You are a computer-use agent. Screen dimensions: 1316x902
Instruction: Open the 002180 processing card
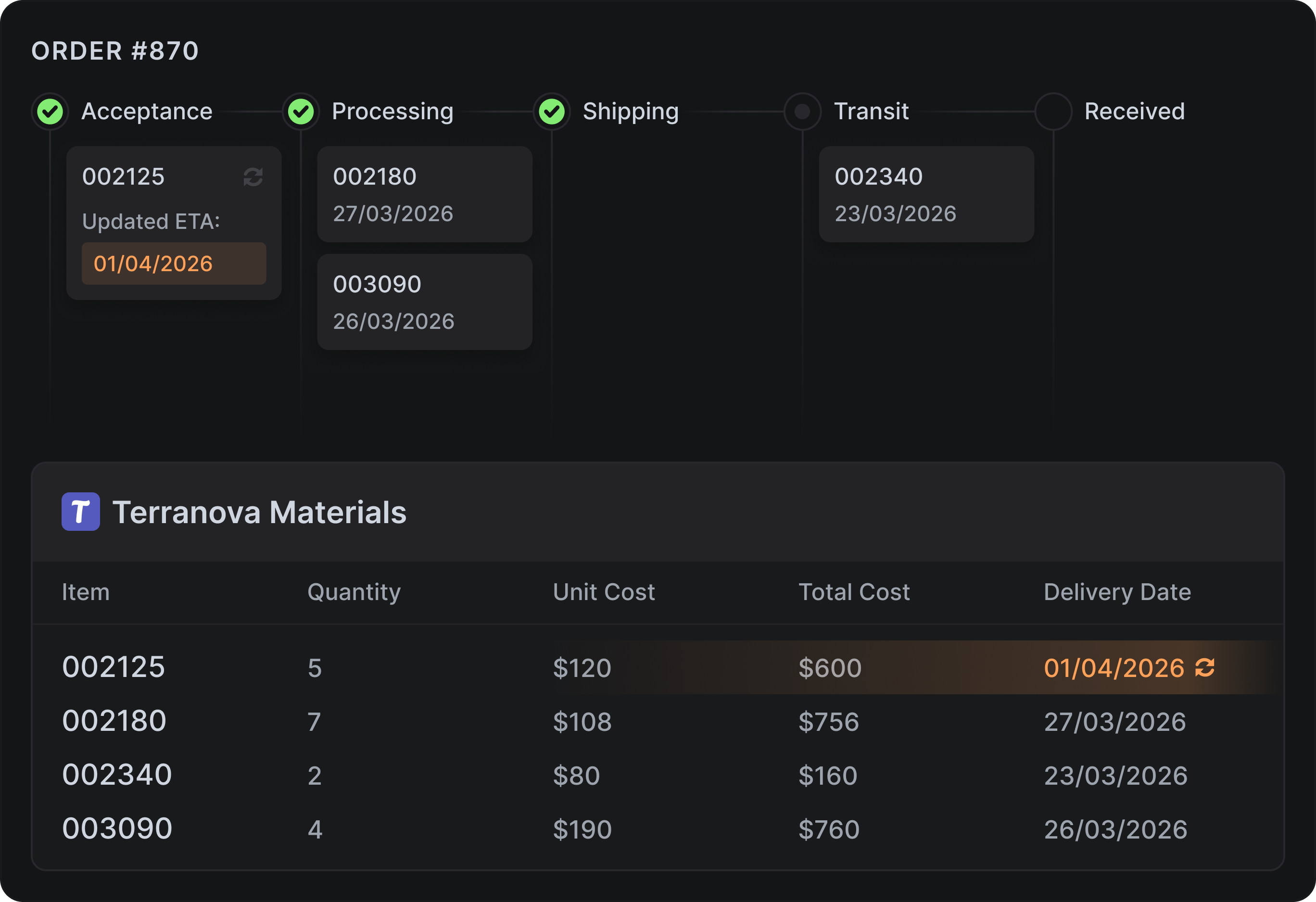424,194
